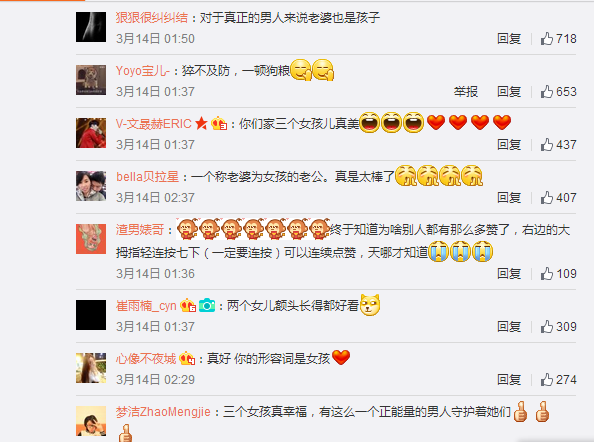Viewport: 594px width, 442px height.
Task: View V-文晟赫ERIC's avatar picture
Action: tap(91, 133)
